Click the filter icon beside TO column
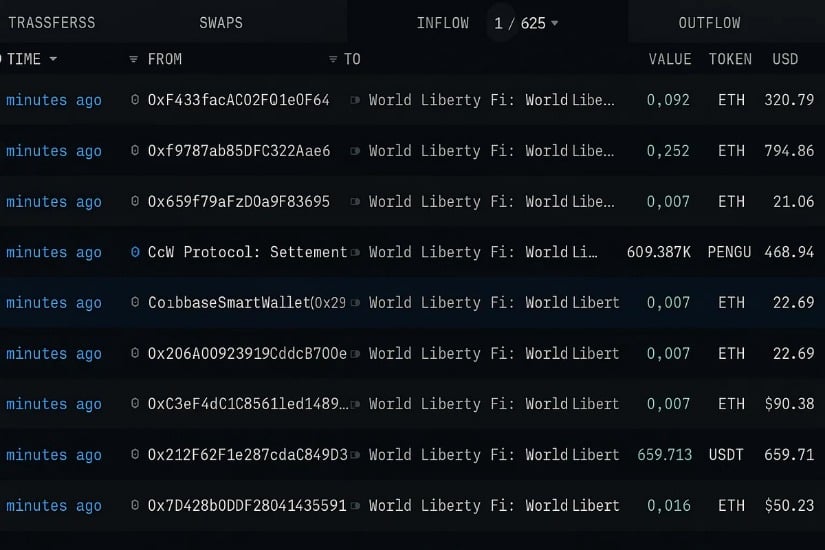Viewport: 825px width, 550px height. click(333, 60)
